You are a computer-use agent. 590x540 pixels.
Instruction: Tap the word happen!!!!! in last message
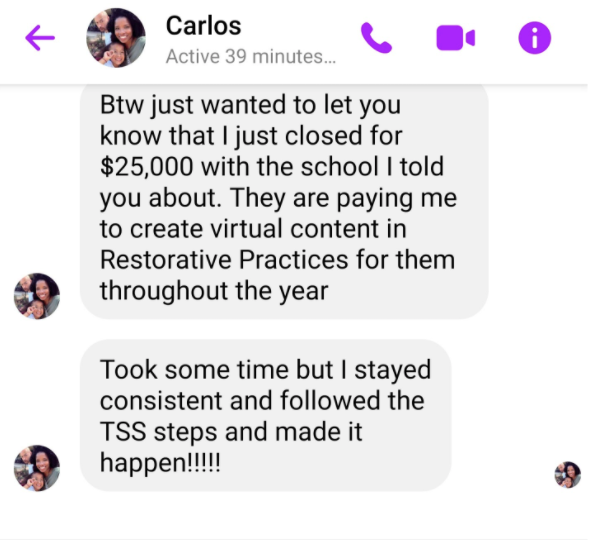160,463
